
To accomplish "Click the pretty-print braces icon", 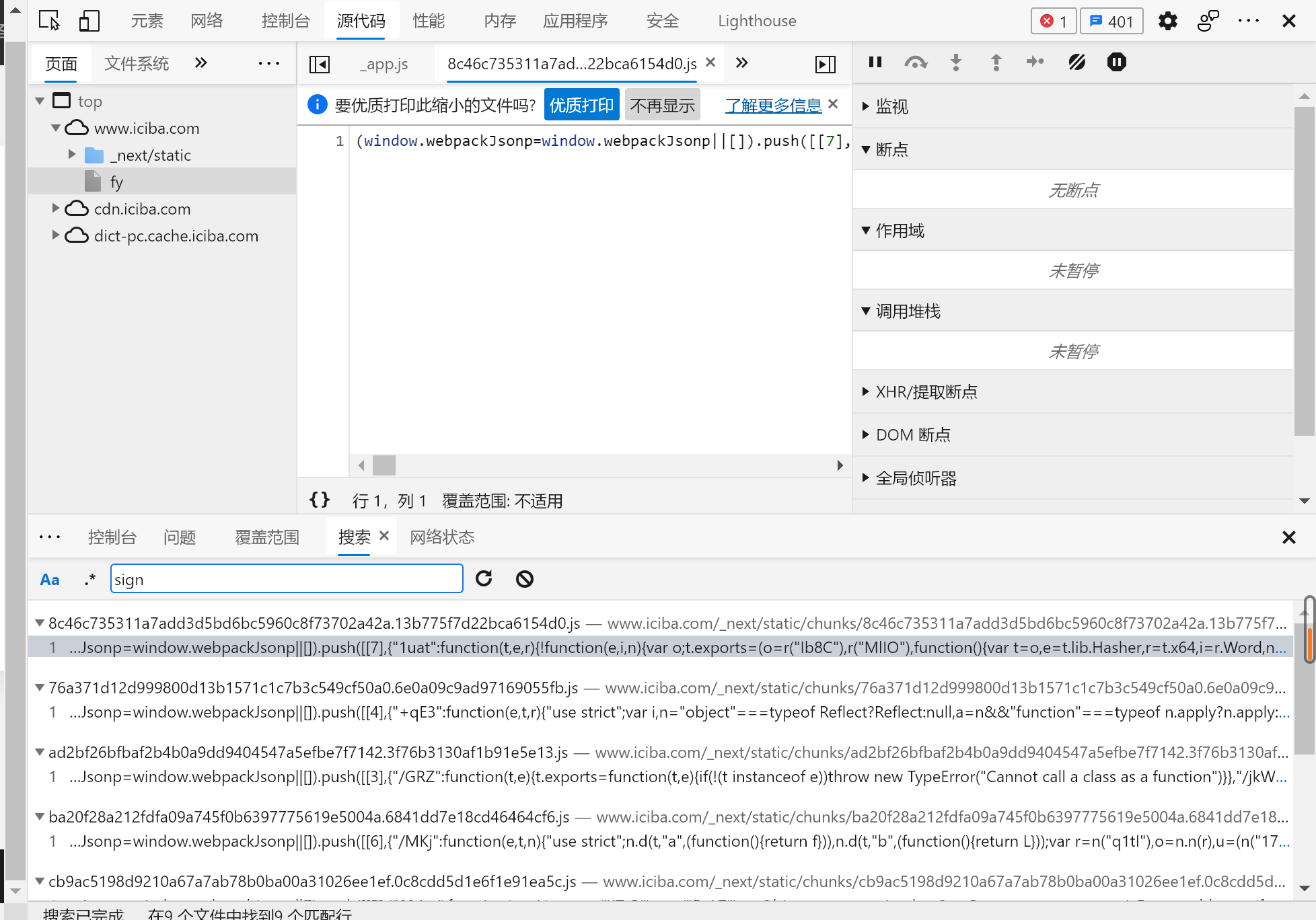I will (x=320, y=500).
